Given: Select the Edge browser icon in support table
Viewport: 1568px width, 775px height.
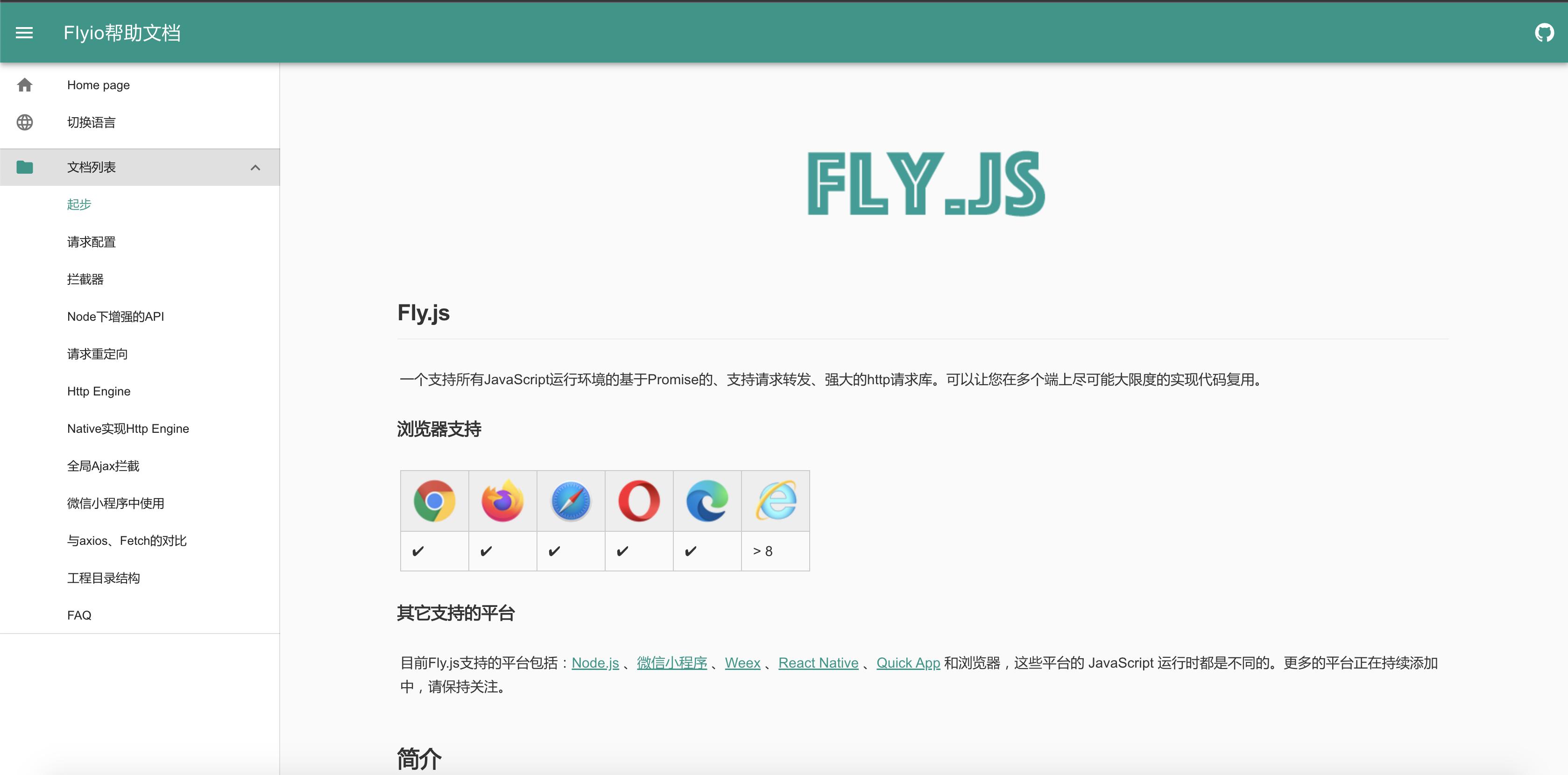Looking at the screenshot, I should click(706, 500).
